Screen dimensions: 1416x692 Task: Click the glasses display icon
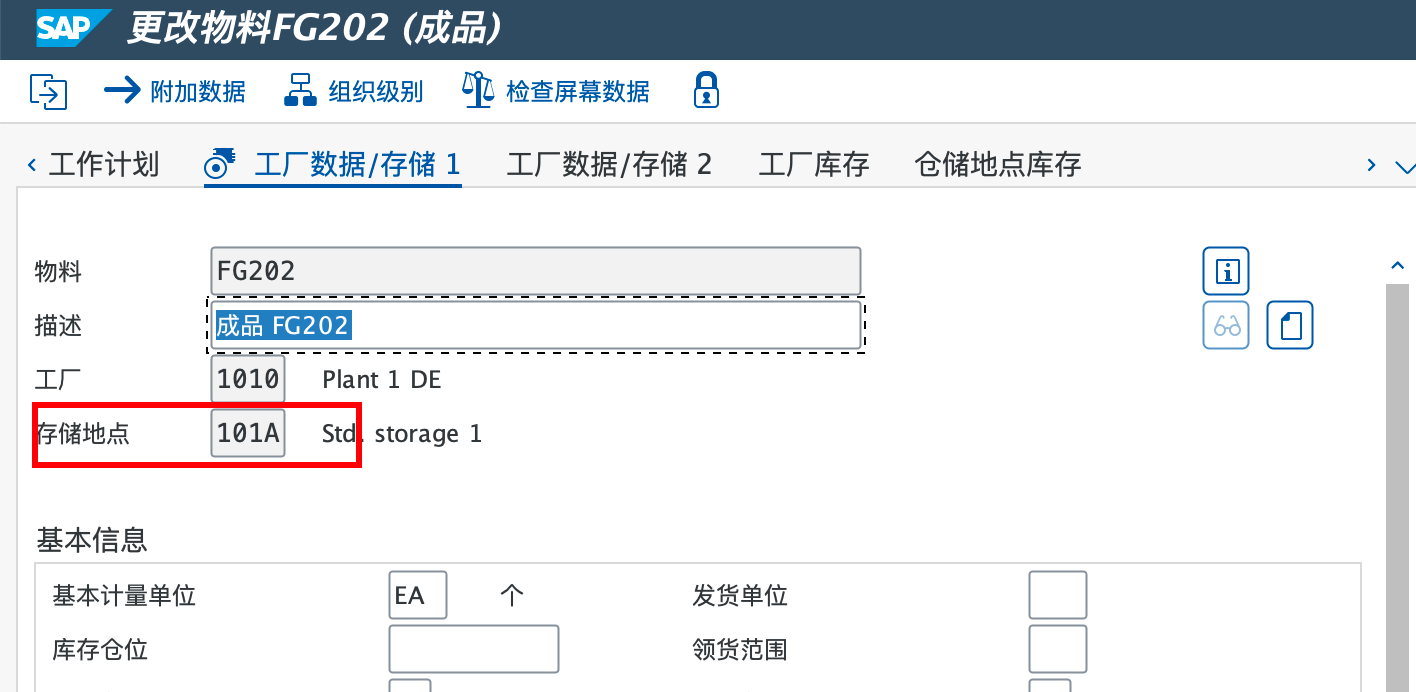pos(1225,325)
